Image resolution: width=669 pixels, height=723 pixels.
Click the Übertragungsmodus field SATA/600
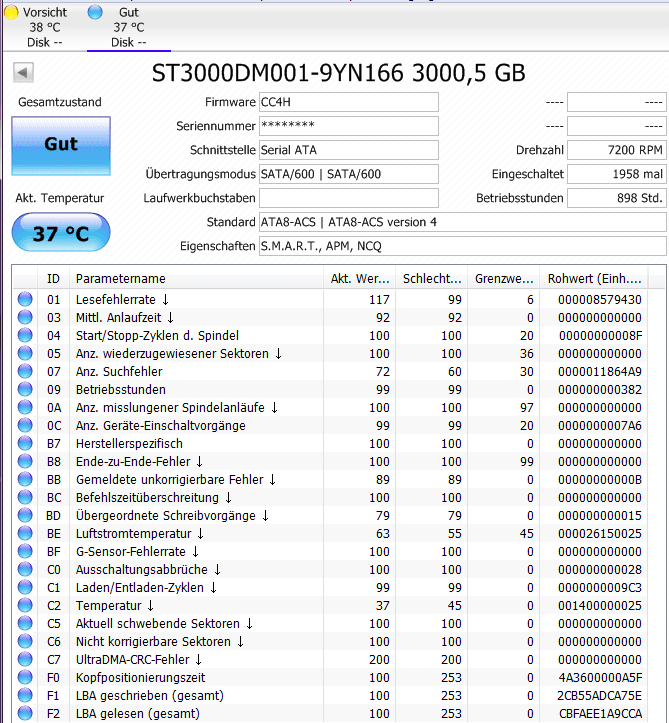[349, 174]
